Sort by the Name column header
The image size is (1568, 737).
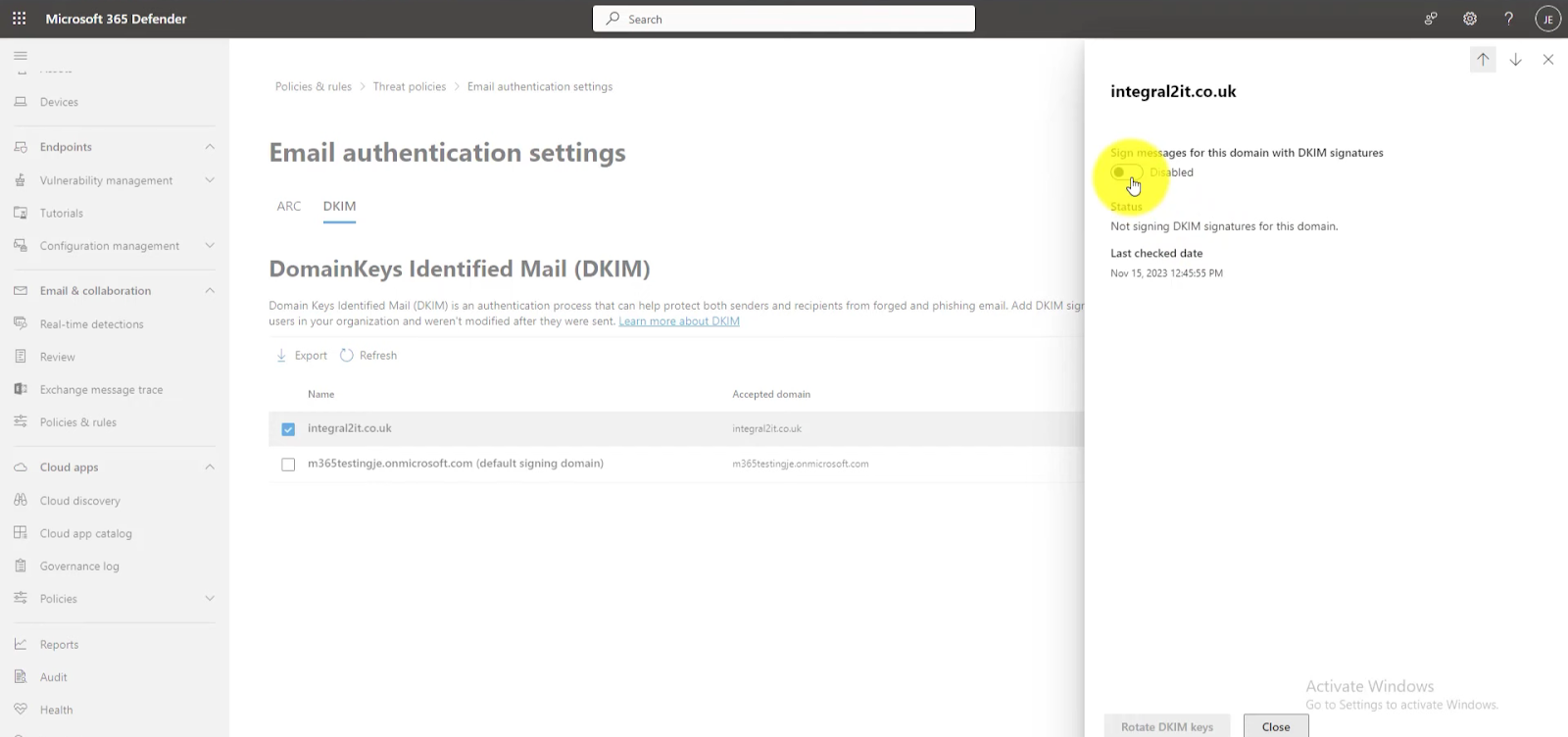point(321,394)
